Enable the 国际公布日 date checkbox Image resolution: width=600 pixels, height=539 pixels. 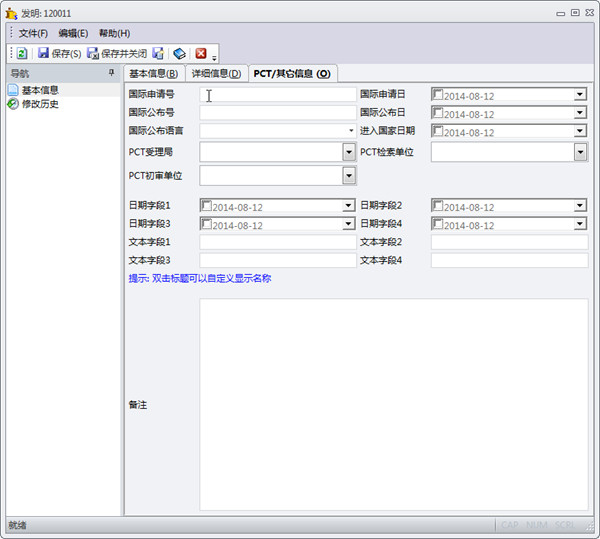[438, 112]
